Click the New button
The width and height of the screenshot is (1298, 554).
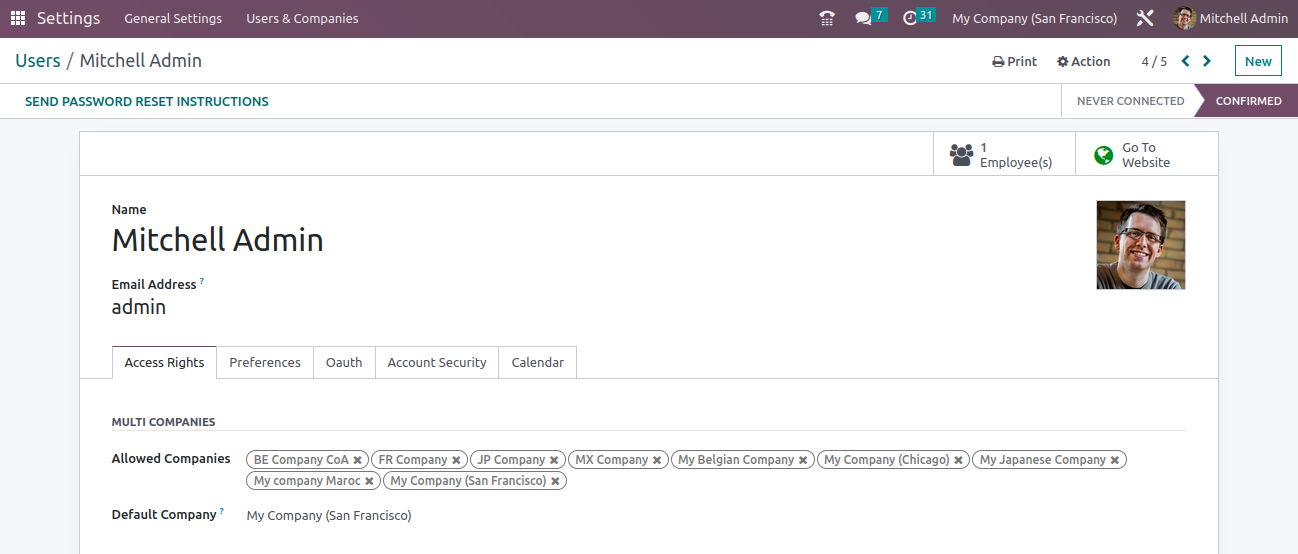click(x=1258, y=61)
